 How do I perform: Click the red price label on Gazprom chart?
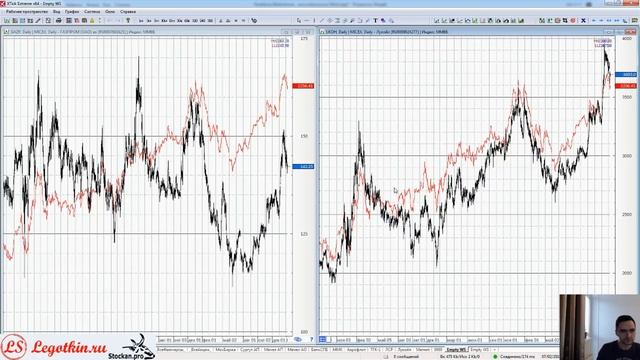click(x=303, y=86)
